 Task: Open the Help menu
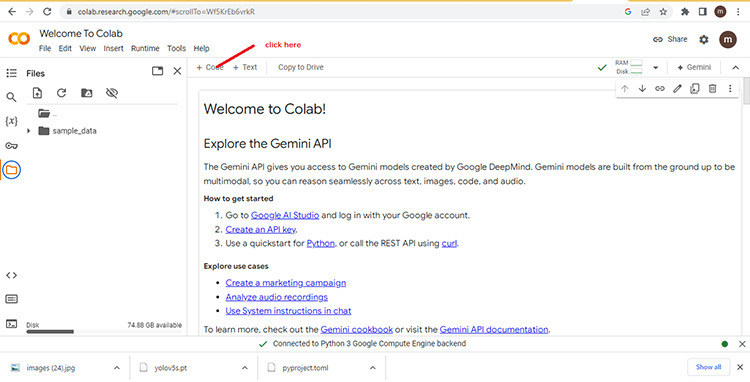pos(201,48)
